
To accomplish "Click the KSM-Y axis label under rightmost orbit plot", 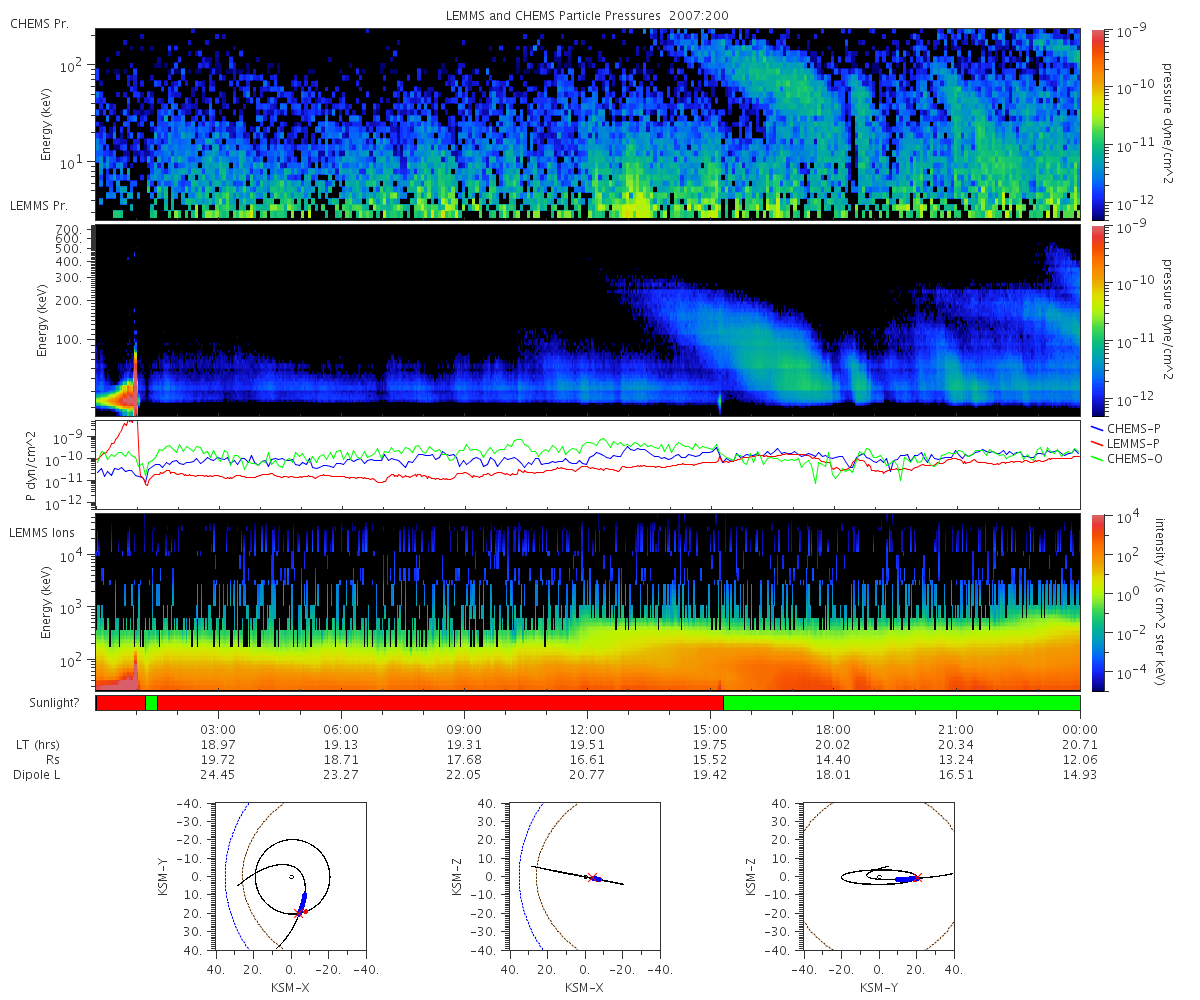I will [x=878, y=987].
